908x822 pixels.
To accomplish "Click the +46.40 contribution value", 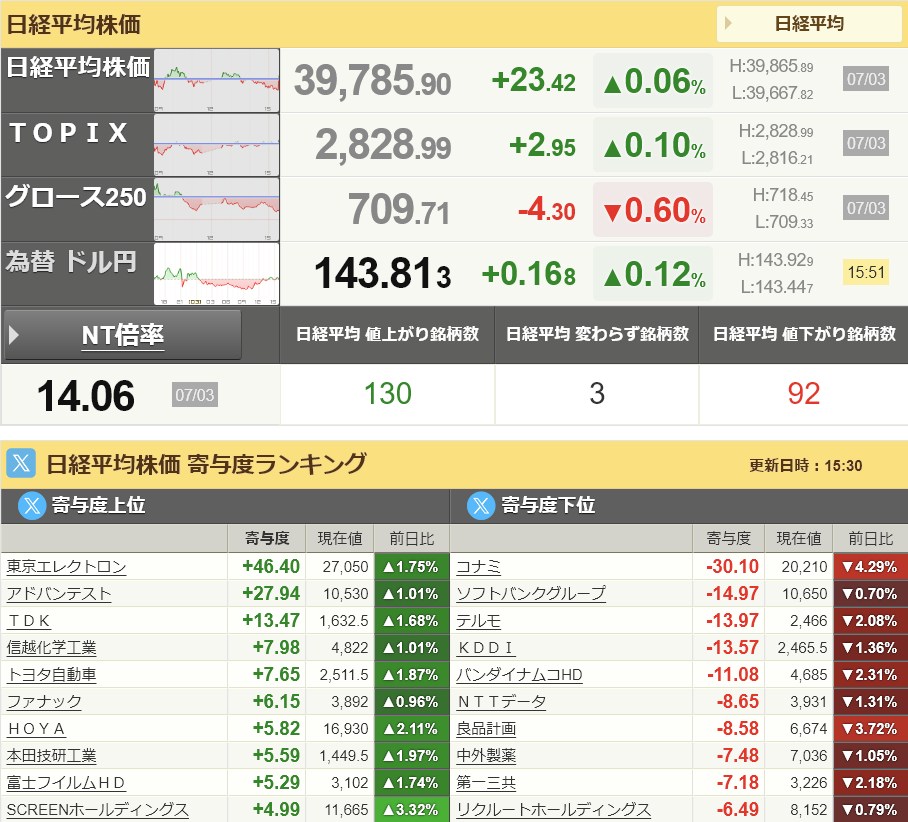I will pos(271,567).
